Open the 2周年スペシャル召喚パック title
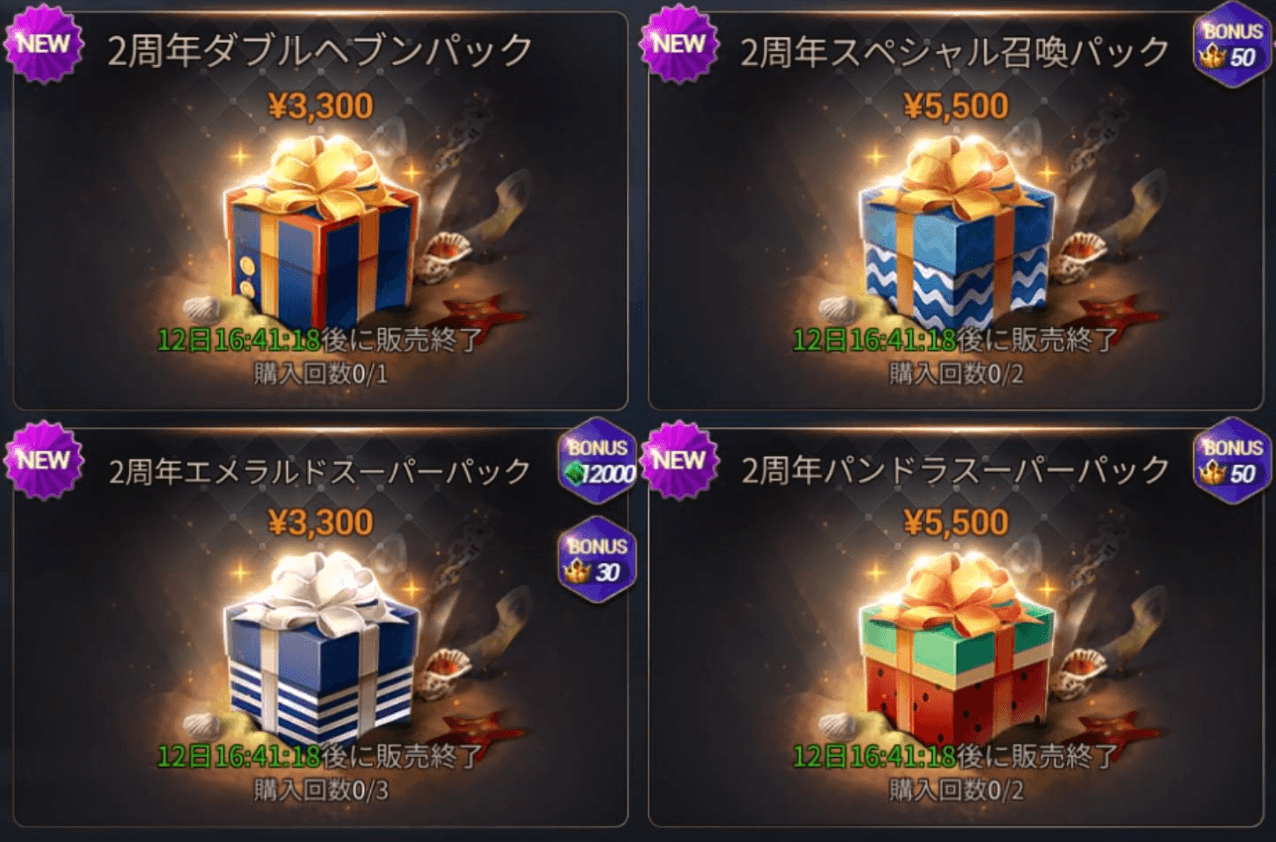The image size is (1276, 842). 955,51
